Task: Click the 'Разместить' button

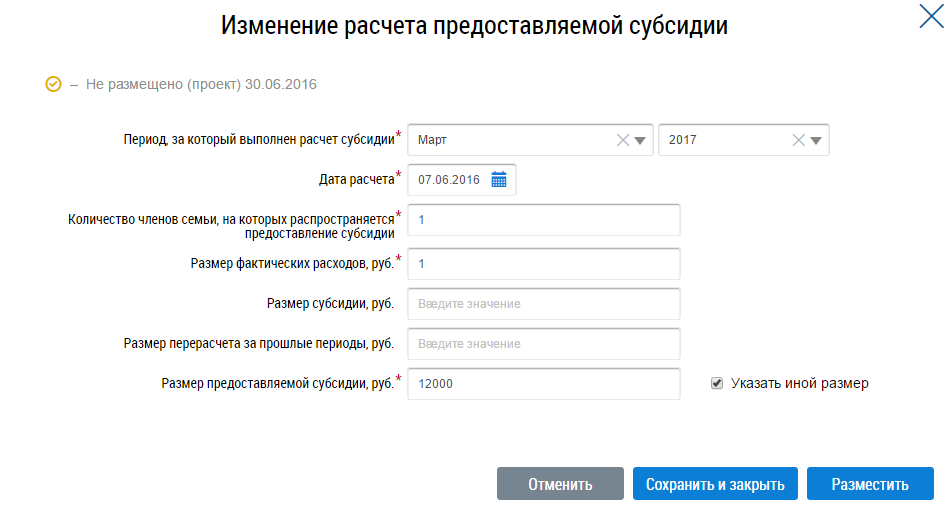Action: (870, 484)
